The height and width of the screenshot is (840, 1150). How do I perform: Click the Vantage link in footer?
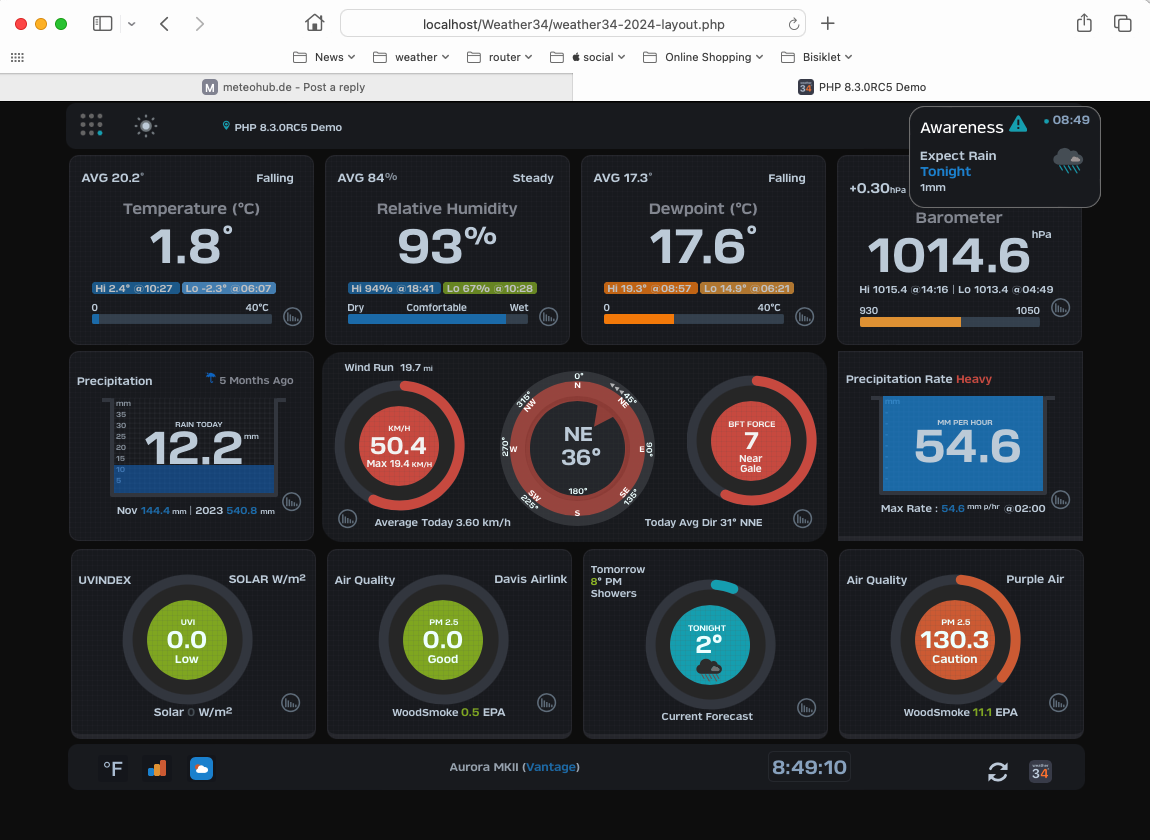[x=551, y=767]
